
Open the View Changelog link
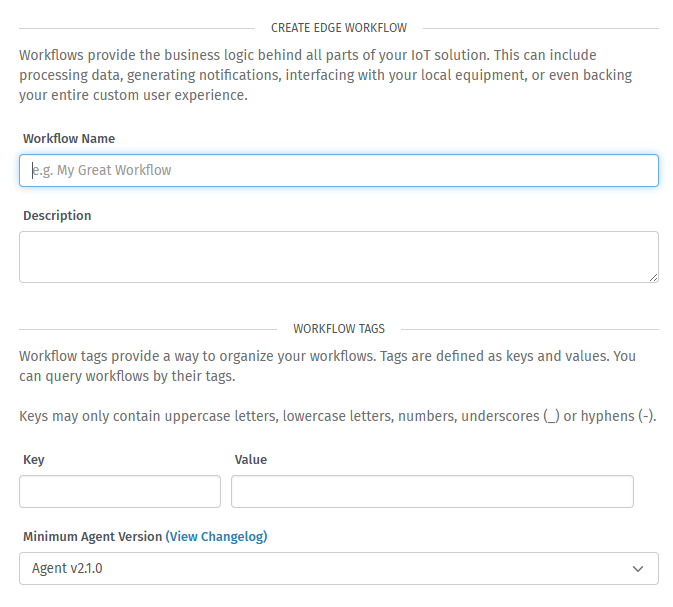pyautogui.click(x=216, y=536)
